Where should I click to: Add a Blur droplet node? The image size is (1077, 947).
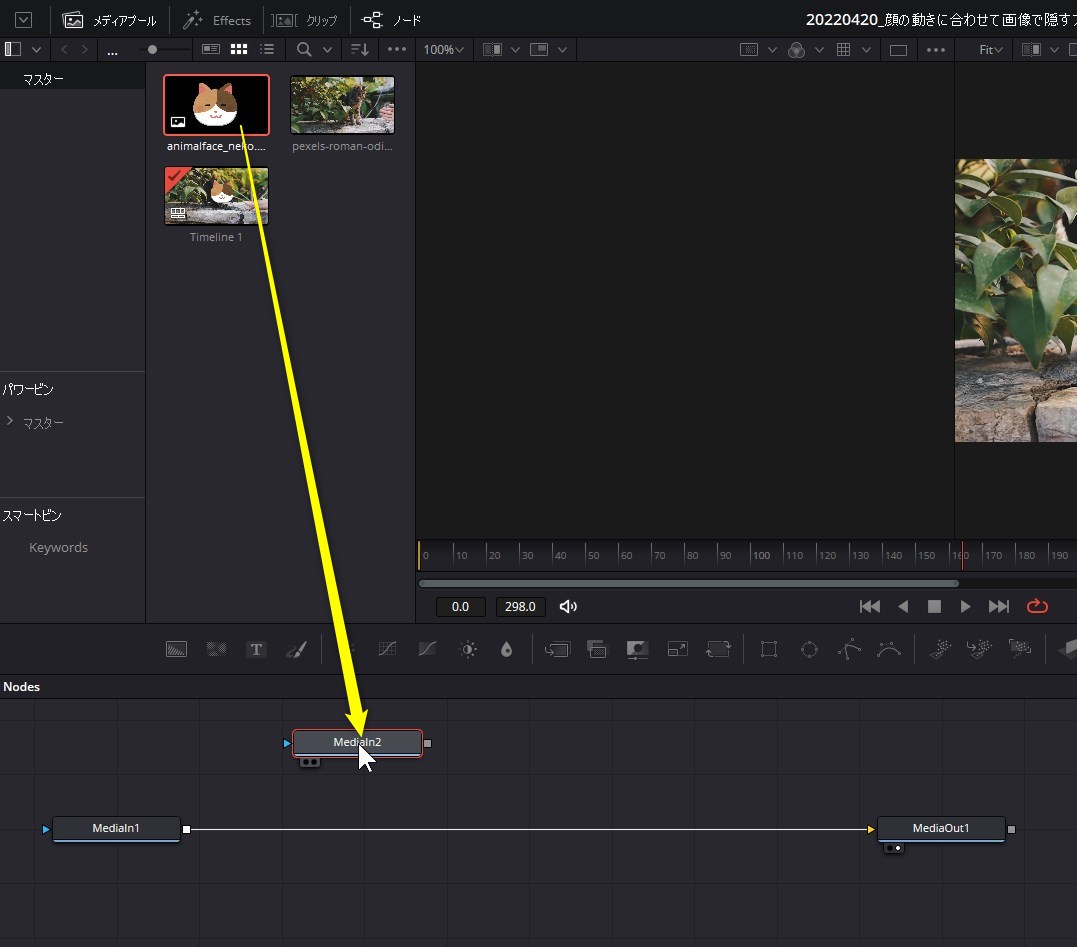click(507, 649)
